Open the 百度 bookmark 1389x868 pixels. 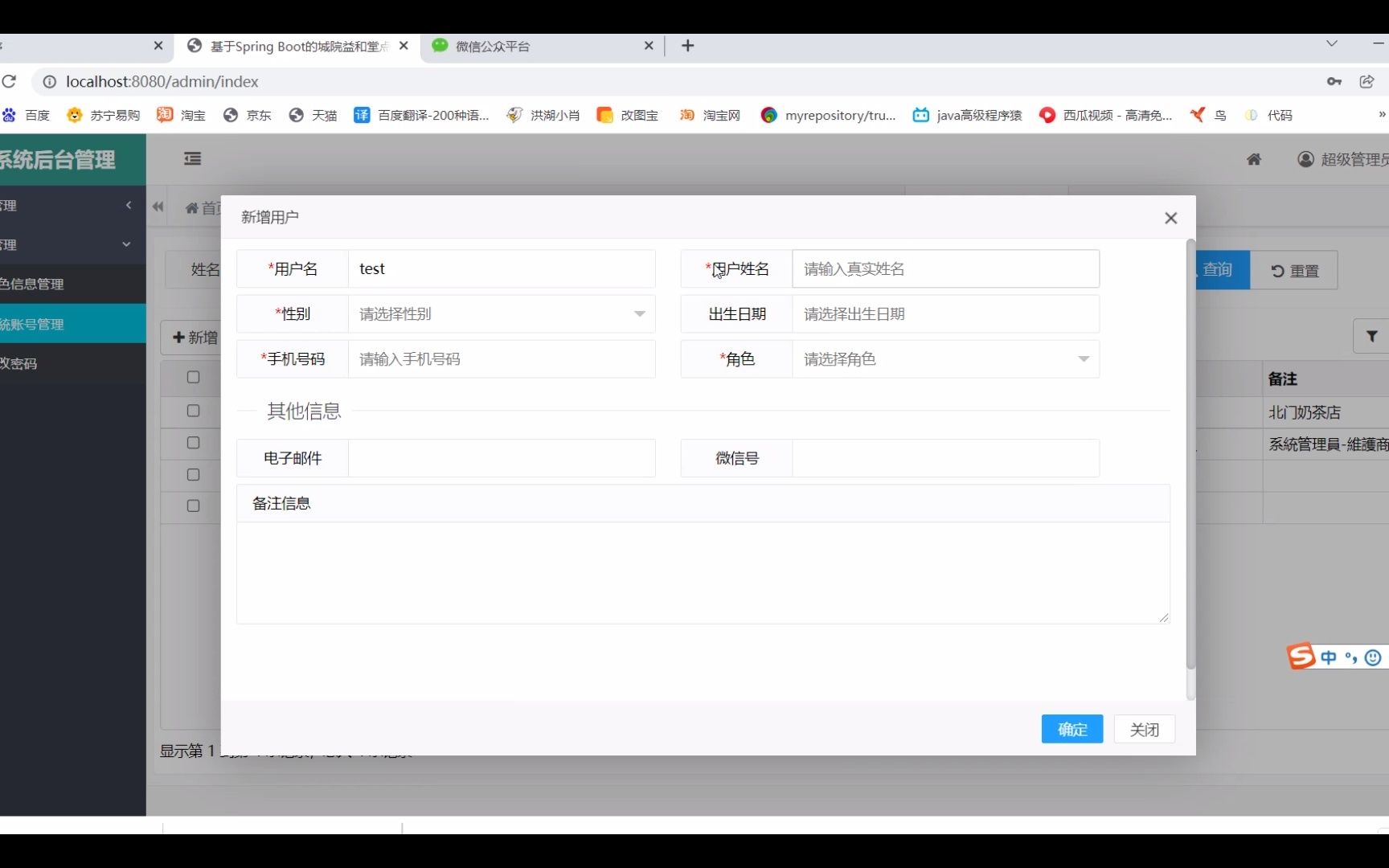[27, 115]
